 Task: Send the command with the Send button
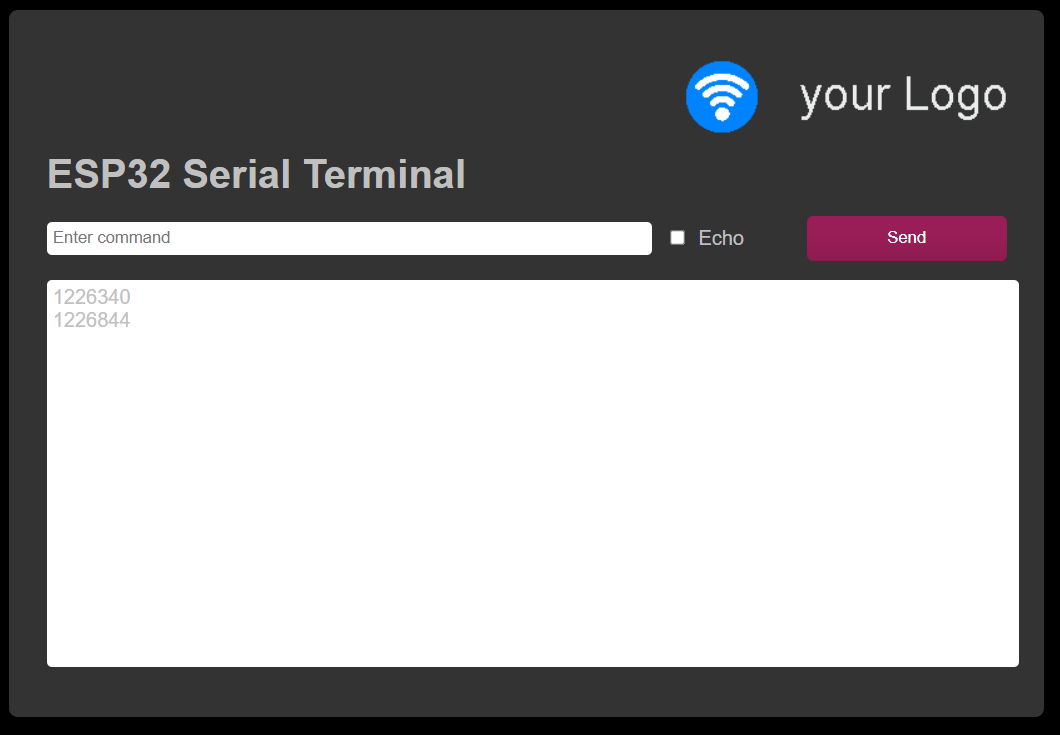[907, 238]
